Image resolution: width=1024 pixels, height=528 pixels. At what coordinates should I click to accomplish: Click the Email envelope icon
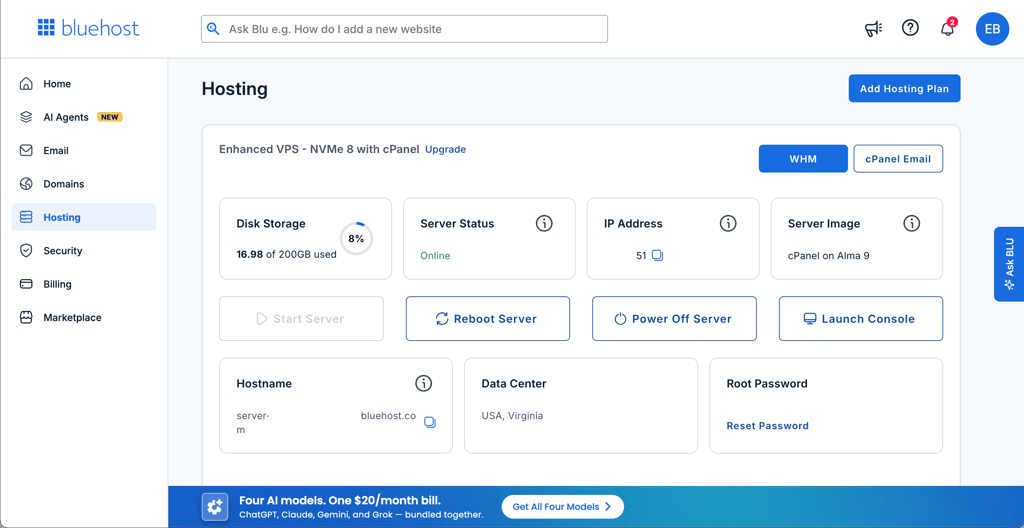point(26,150)
